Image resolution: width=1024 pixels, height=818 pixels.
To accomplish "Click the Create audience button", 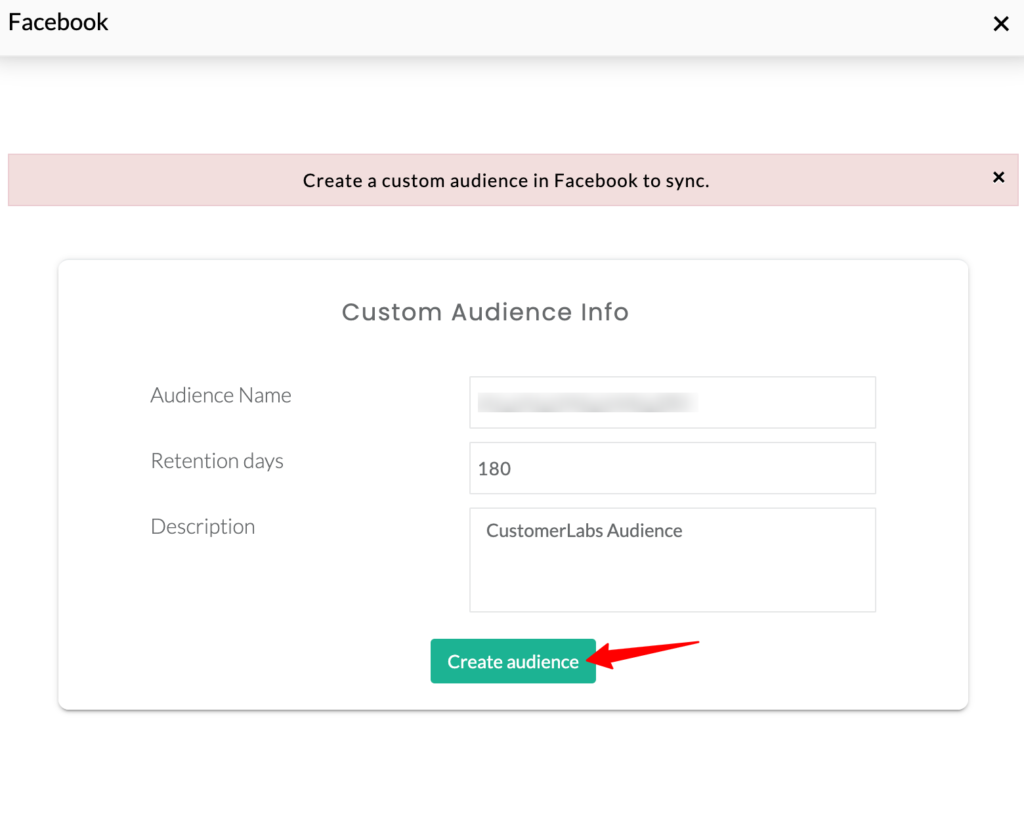I will 513,661.
